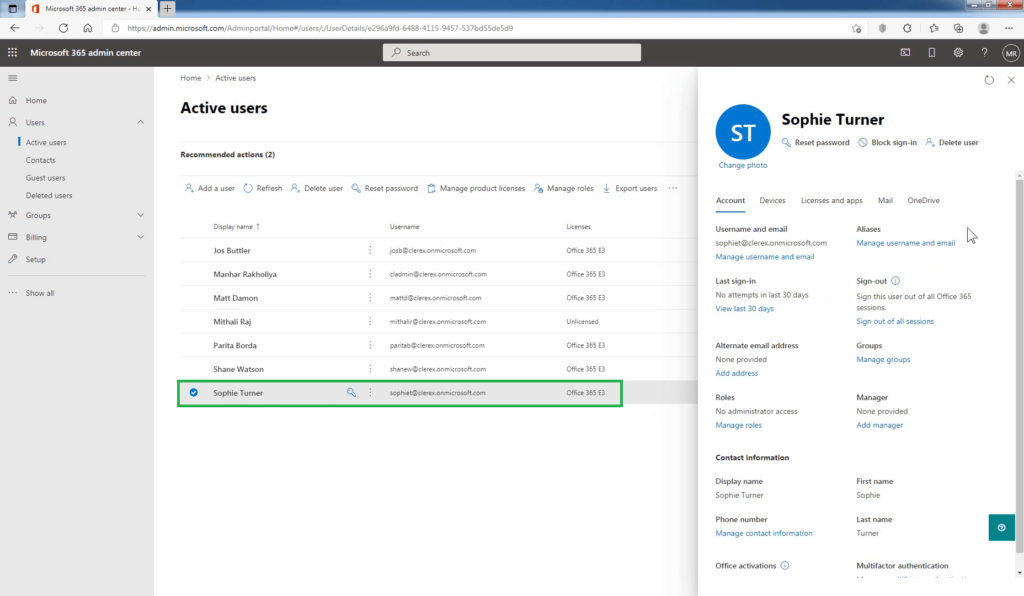Click View last 30 days link
The image size is (1024, 596).
click(x=744, y=308)
